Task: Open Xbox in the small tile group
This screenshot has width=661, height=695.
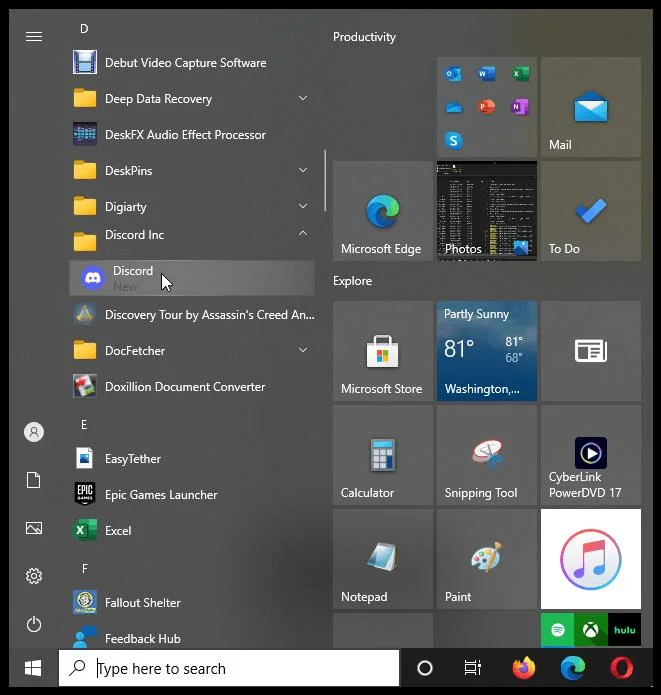Action: [x=591, y=630]
